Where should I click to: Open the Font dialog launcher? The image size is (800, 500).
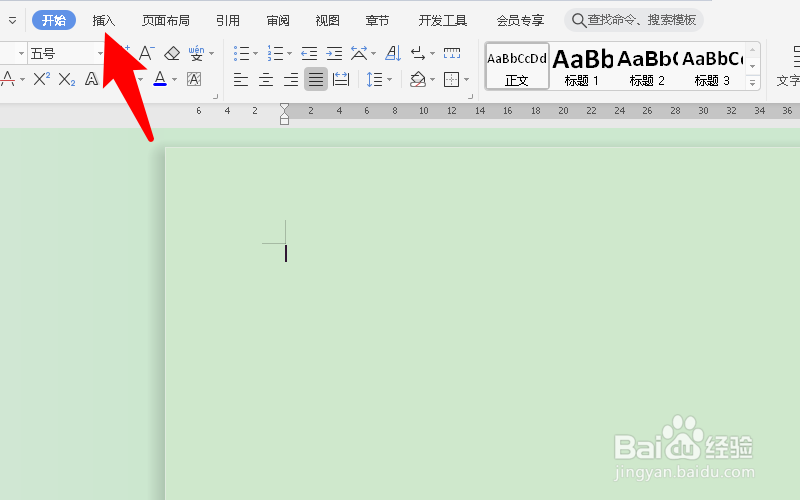[215, 96]
